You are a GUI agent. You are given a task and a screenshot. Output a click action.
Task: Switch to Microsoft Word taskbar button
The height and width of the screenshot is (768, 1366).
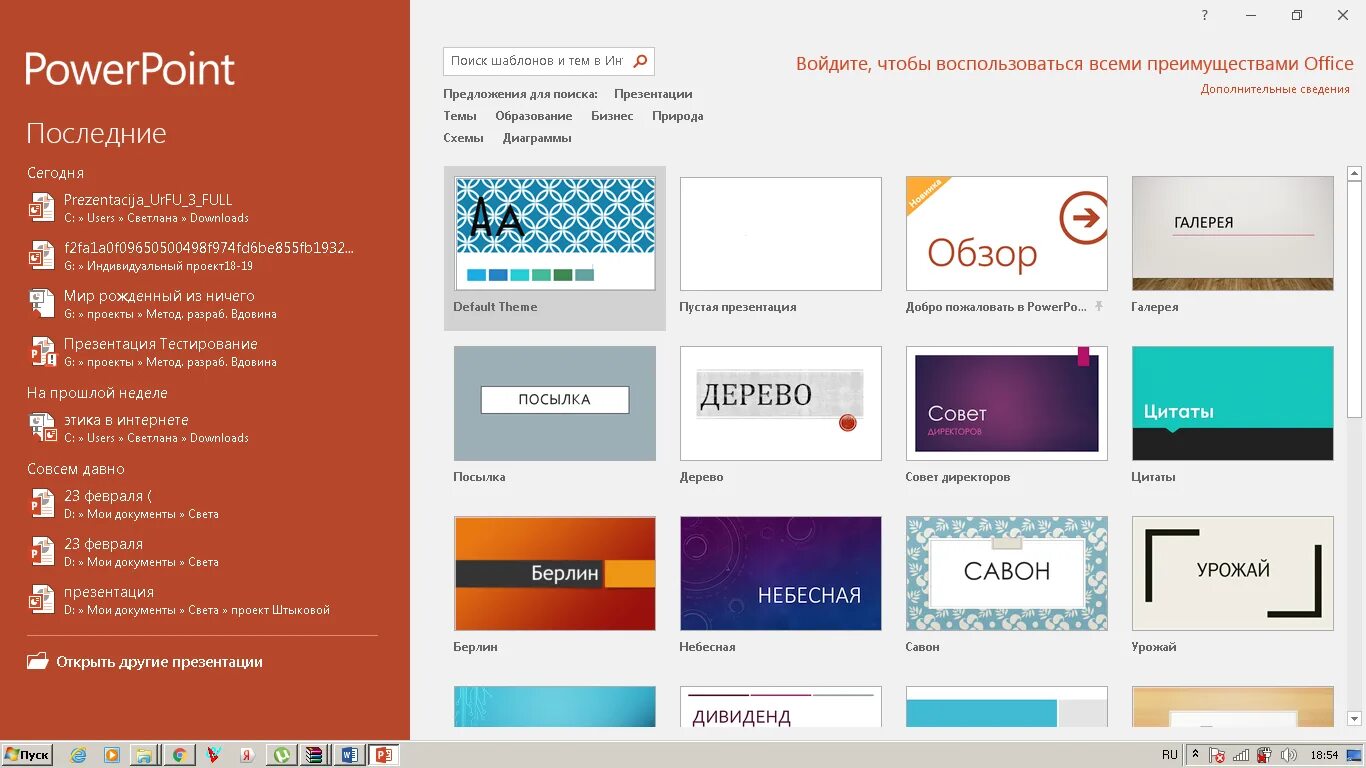tap(349, 755)
